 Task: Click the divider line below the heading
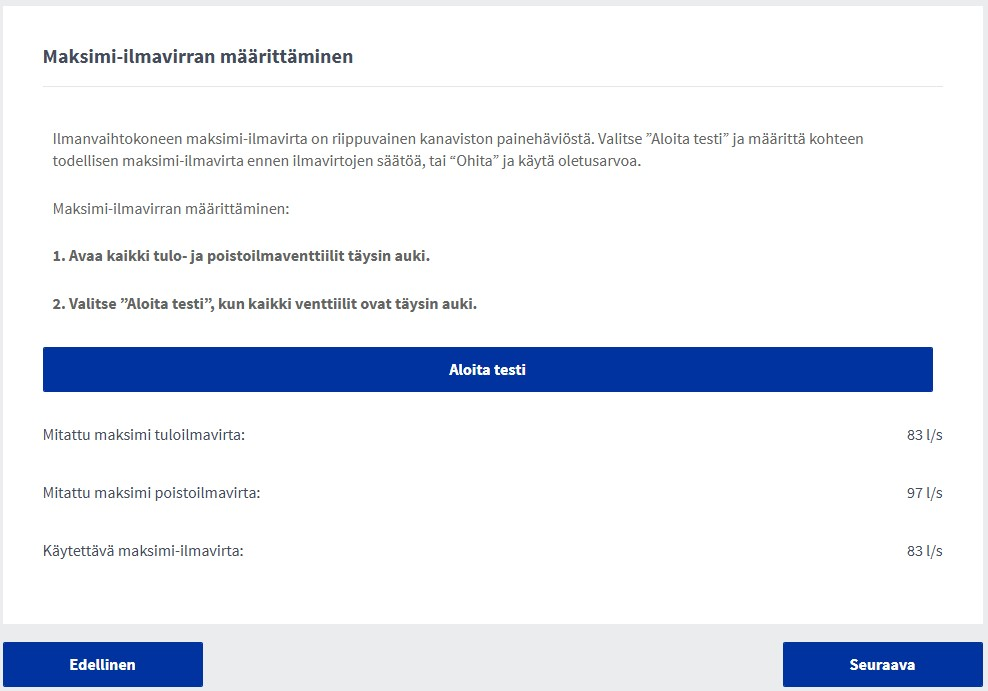coord(492,87)
